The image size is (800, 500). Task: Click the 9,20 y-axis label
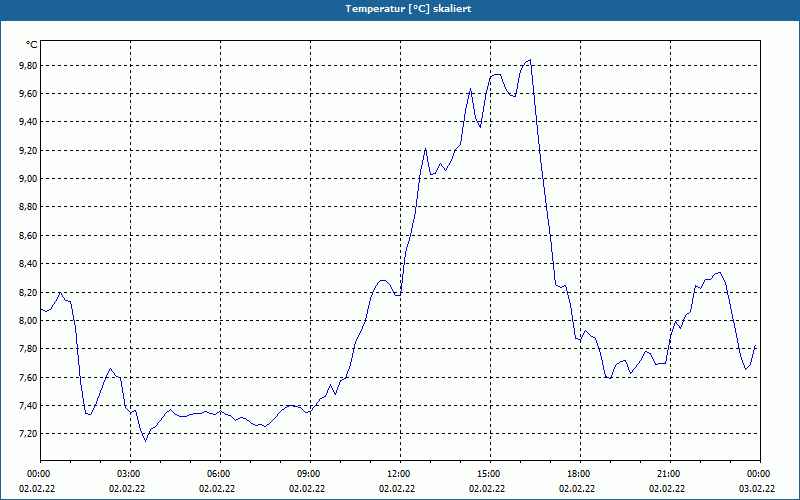(x=28, y=151)
